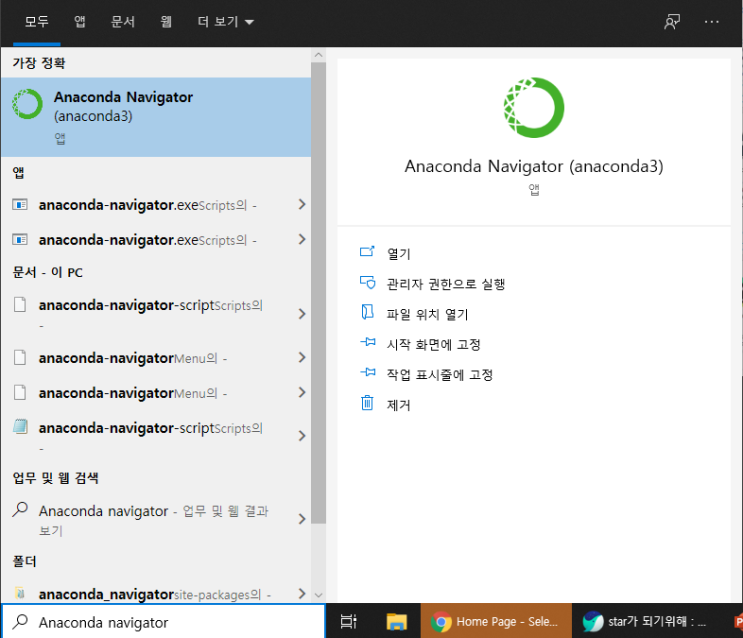The width and height of the screenshot is (743, 638).
Task: Click scroll up arrow of results list
Action: 318,55
